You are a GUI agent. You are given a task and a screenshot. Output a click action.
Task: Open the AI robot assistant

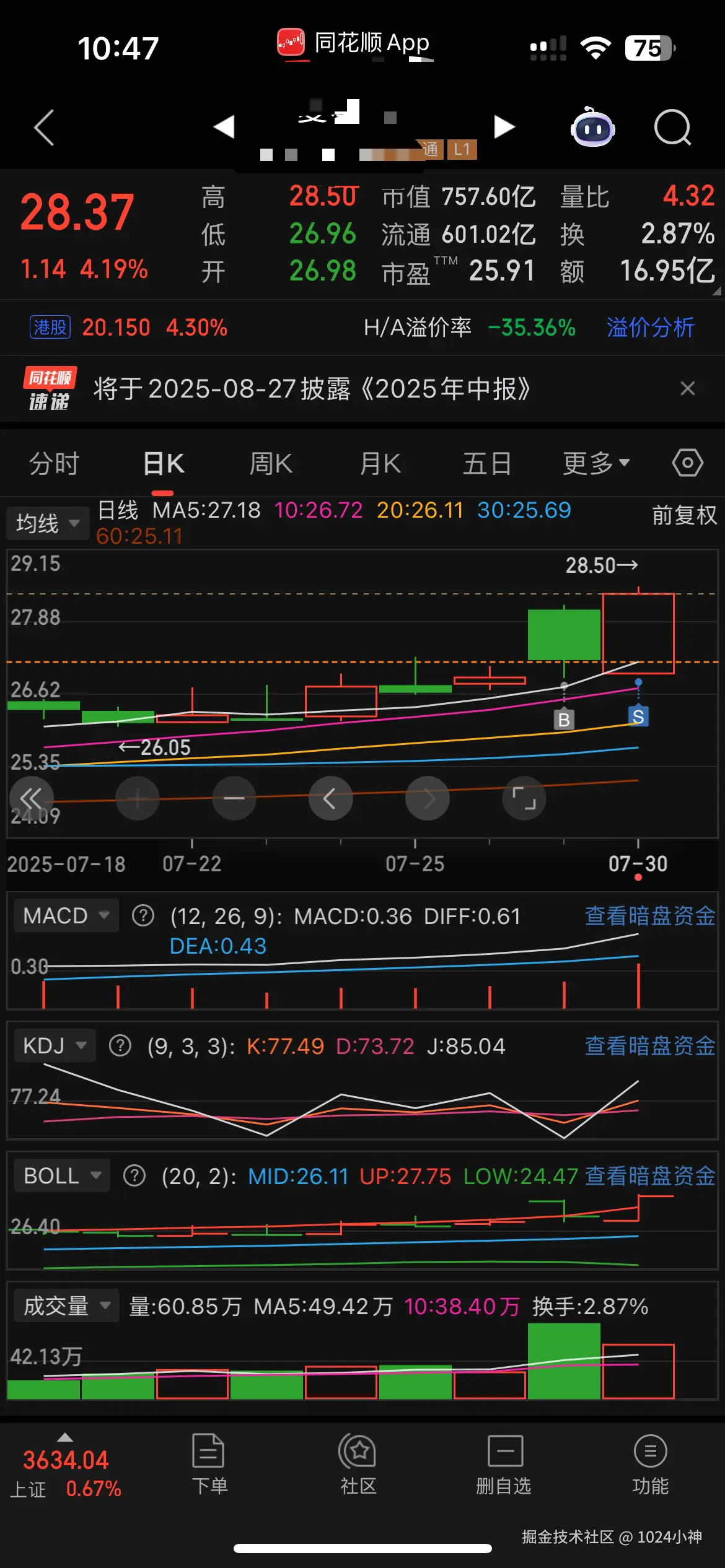592,128
